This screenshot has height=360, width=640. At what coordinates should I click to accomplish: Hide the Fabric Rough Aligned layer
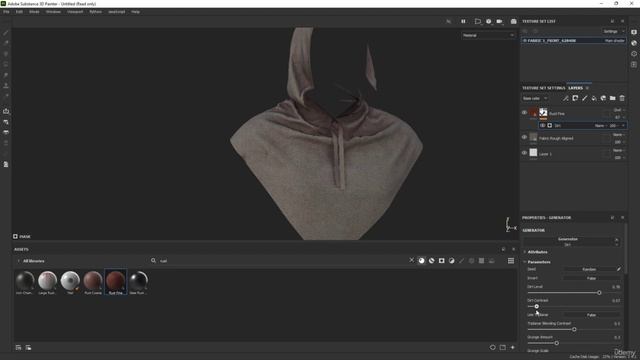click(x=524, y=138)
